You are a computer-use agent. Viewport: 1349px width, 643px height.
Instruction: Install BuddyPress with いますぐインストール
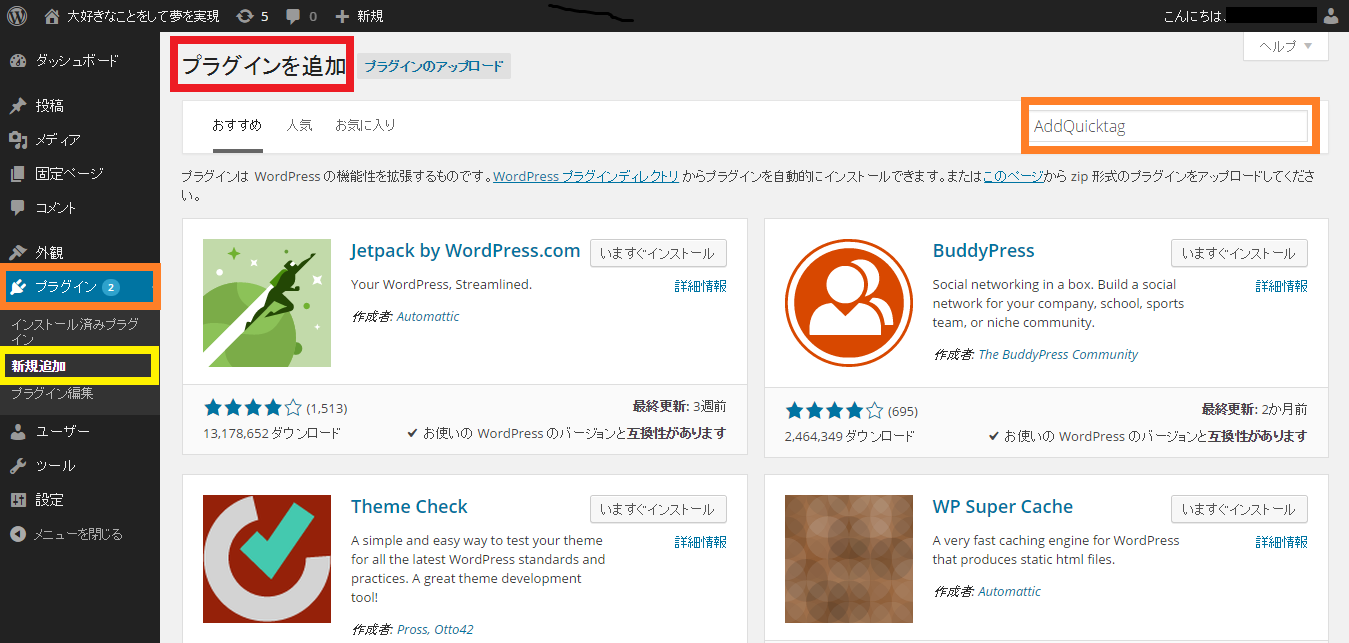[1239, 253]
